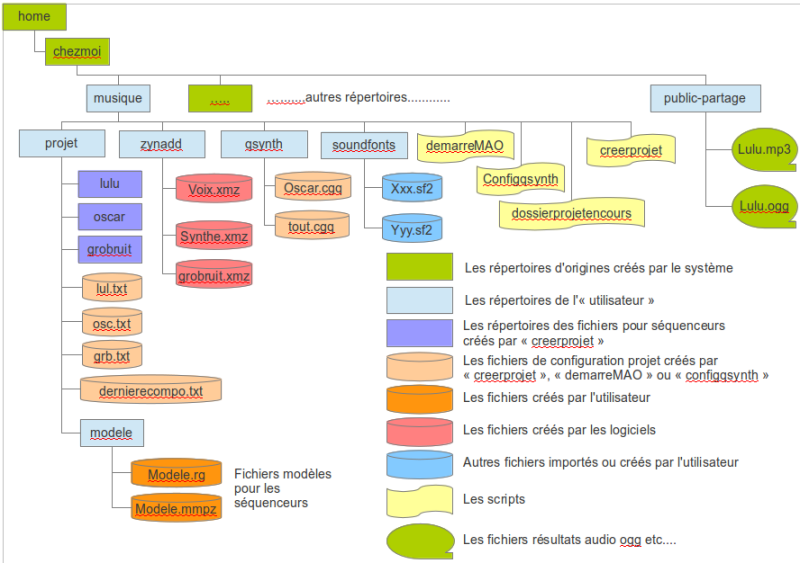Click the yellow legend script shape
Image resolution: width=800 pixels, height=563 pixels.
pos(419,501)
